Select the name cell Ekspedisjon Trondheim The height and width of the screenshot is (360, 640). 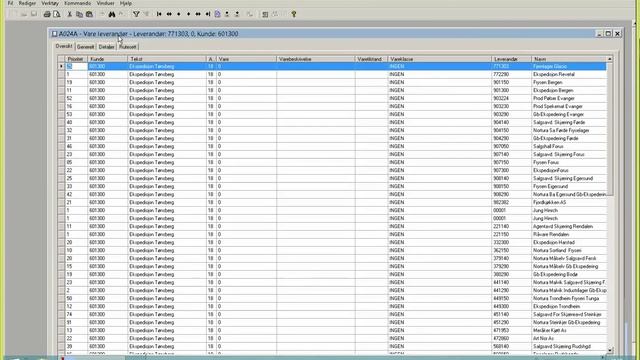(x=569, y=306)
